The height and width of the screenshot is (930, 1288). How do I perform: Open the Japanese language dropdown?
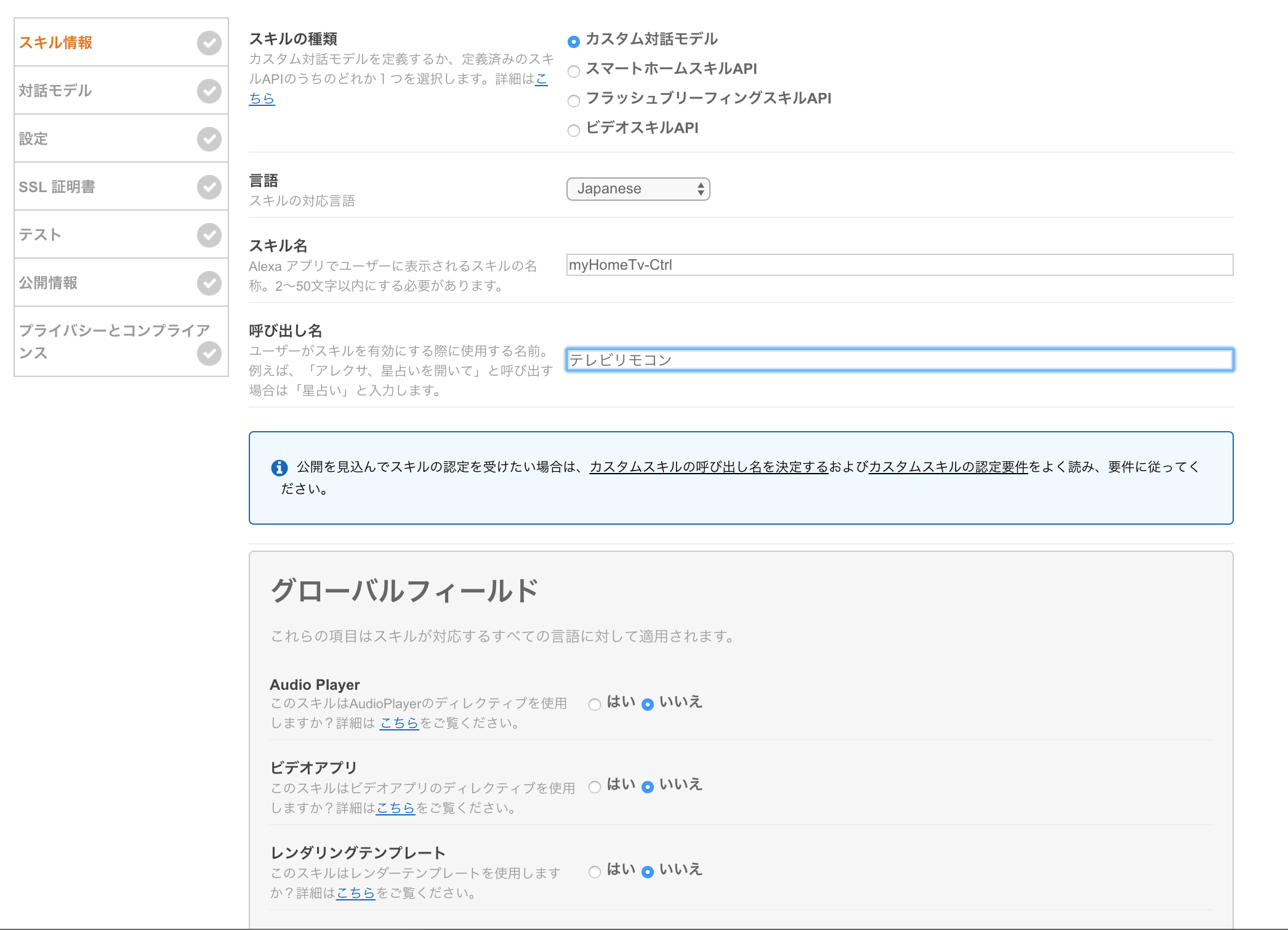pyautogui.click(x=638, y=189)
